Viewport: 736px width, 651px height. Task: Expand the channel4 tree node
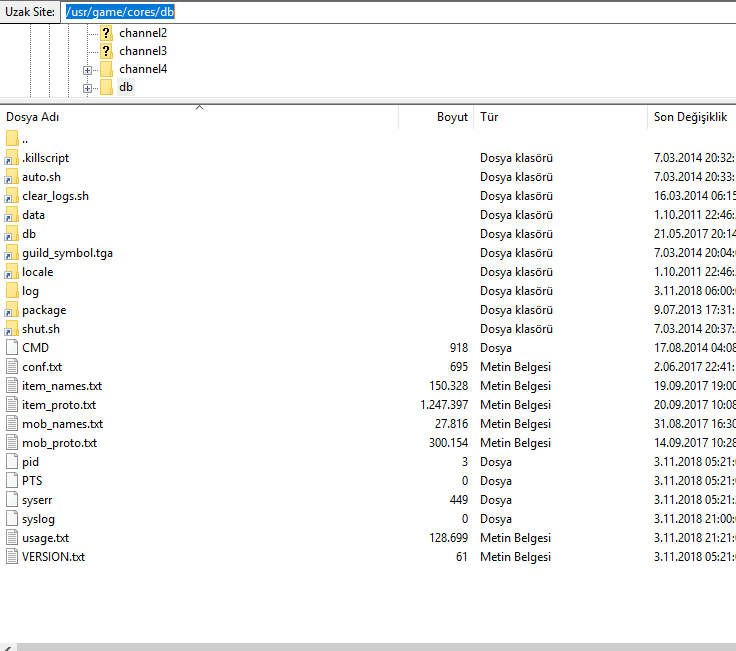(x=87, y=70)
